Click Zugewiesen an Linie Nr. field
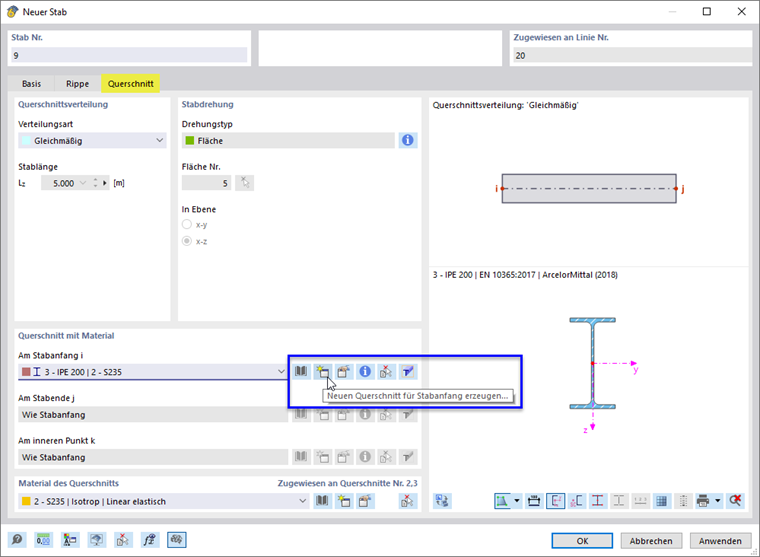 point(632,55)
